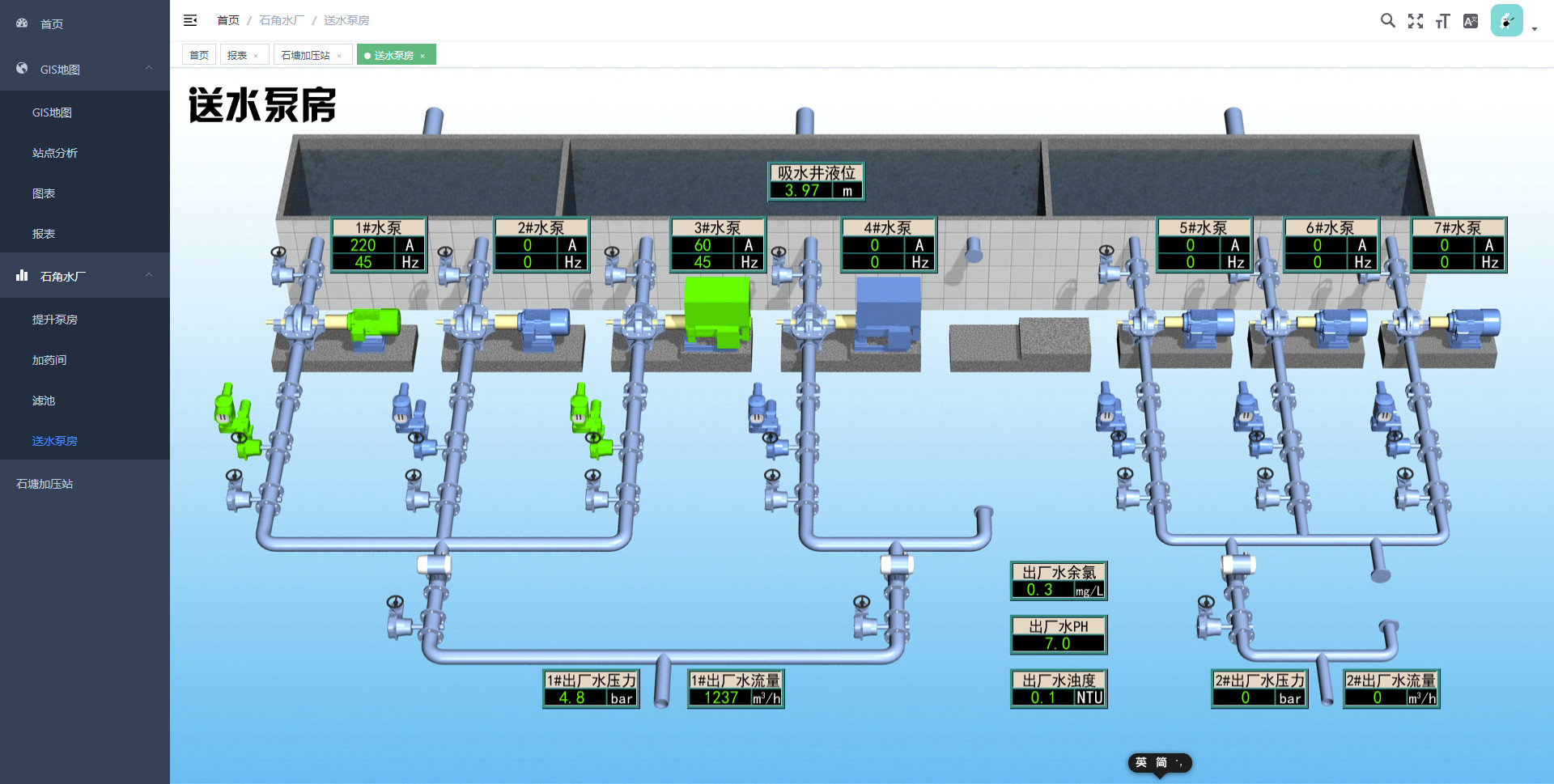This screenshot has width=1554, height=784.
Task: Toggle fullscreen mode icon
Action: (x=1415, y=21)
